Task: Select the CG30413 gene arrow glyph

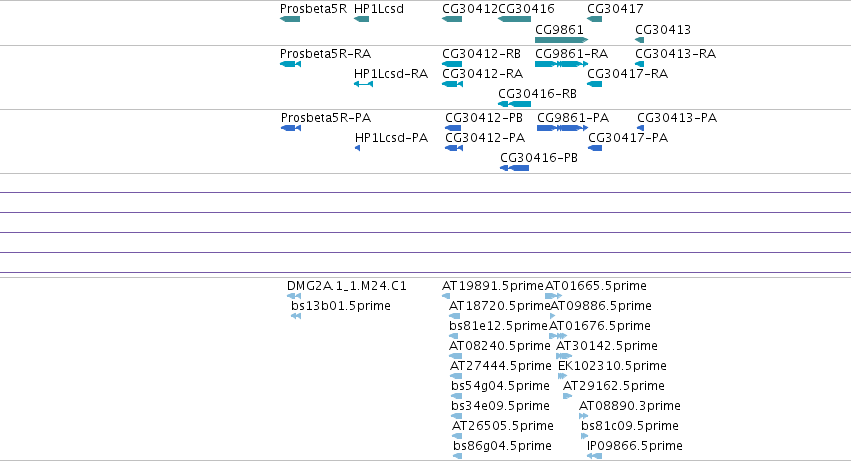Action: pos(640,40)
